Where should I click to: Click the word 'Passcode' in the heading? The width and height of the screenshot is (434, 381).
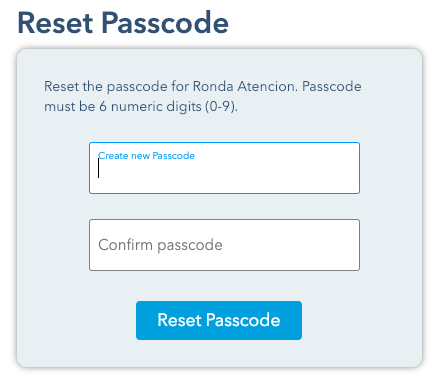click(x=165, y=23)
